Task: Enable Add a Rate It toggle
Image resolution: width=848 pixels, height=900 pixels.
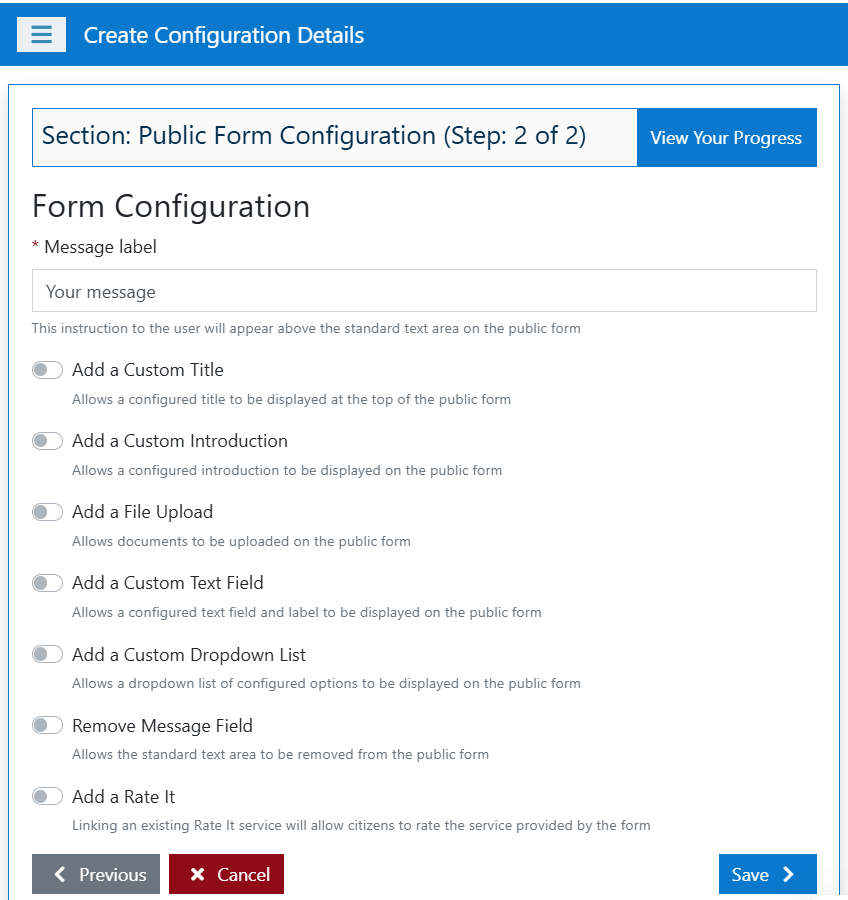Action: coord(48,797)
